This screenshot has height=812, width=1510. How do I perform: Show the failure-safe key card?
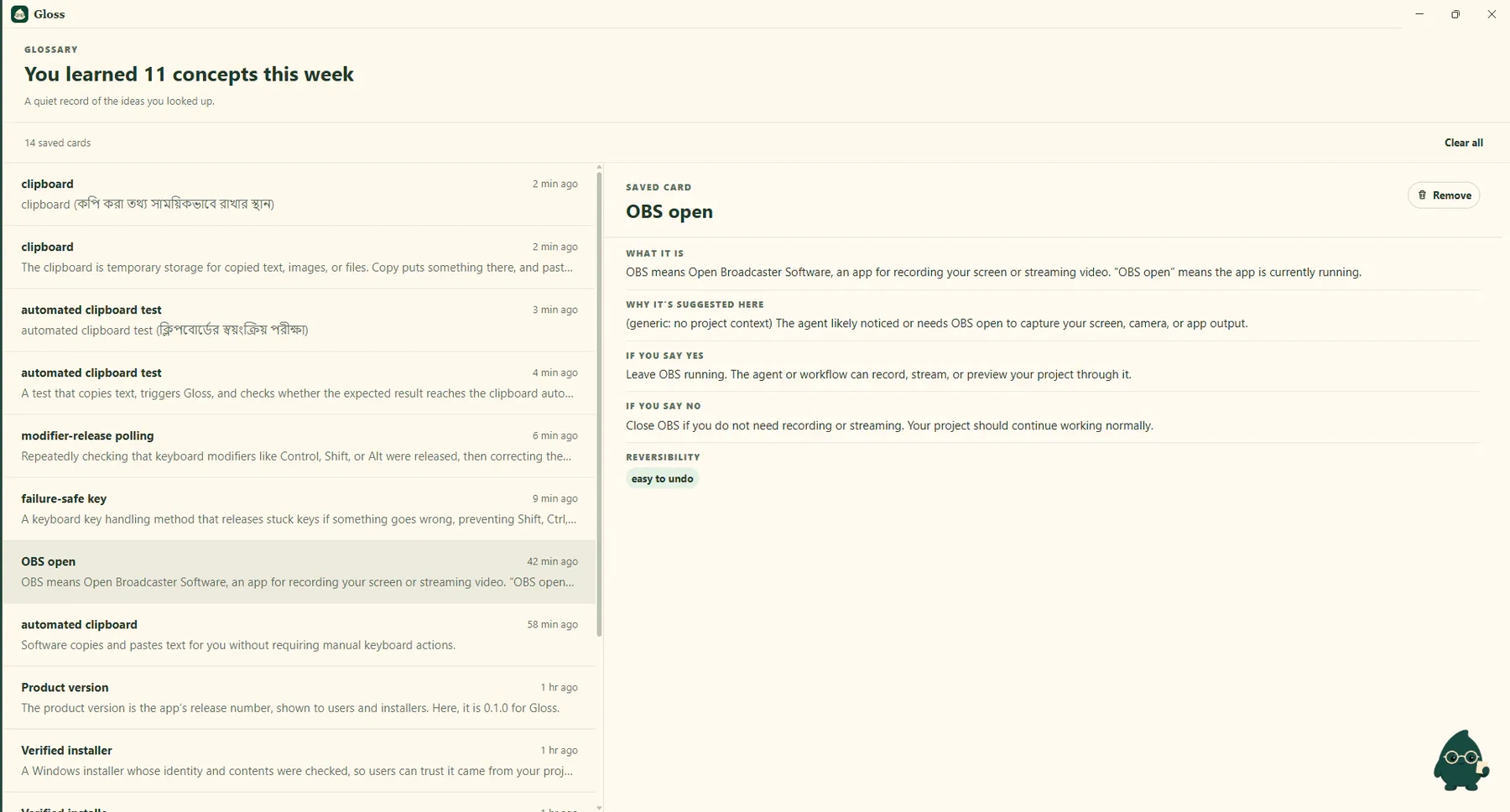[x=299, y=509]
